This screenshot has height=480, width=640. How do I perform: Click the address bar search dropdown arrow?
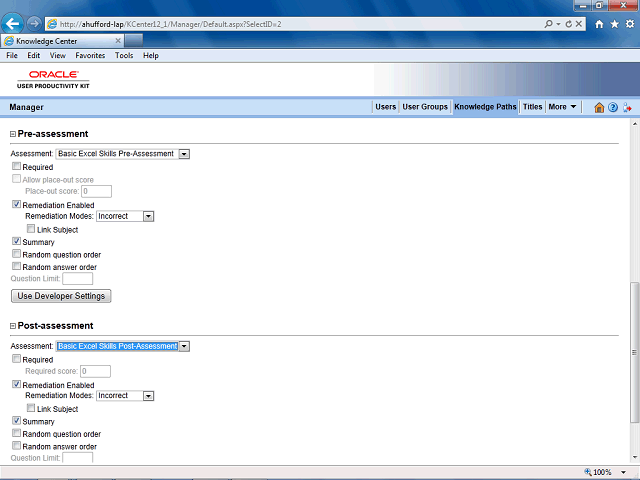pyautogui.click(x=558, y=24)
